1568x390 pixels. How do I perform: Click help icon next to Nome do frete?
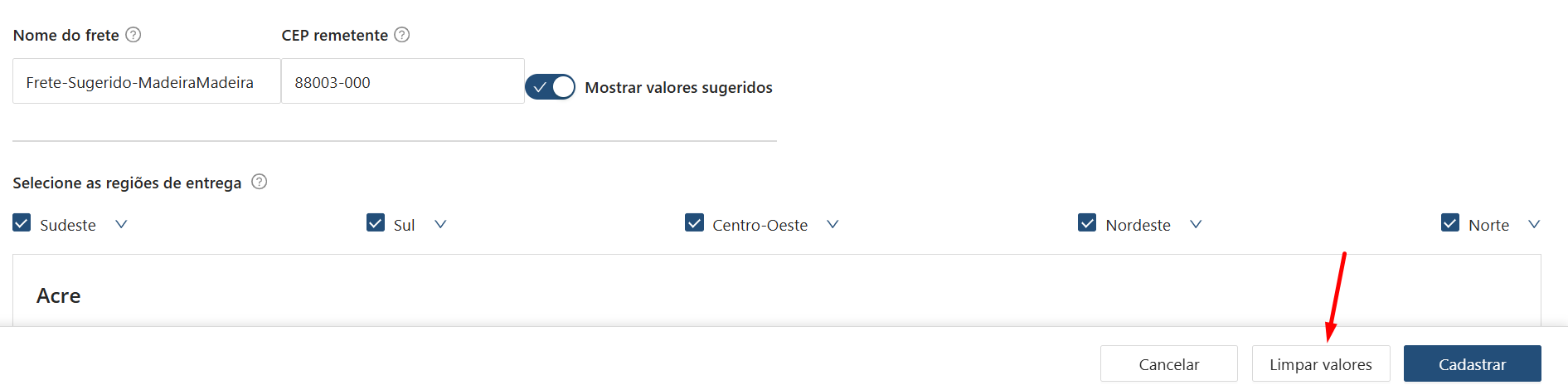(133, 35)
